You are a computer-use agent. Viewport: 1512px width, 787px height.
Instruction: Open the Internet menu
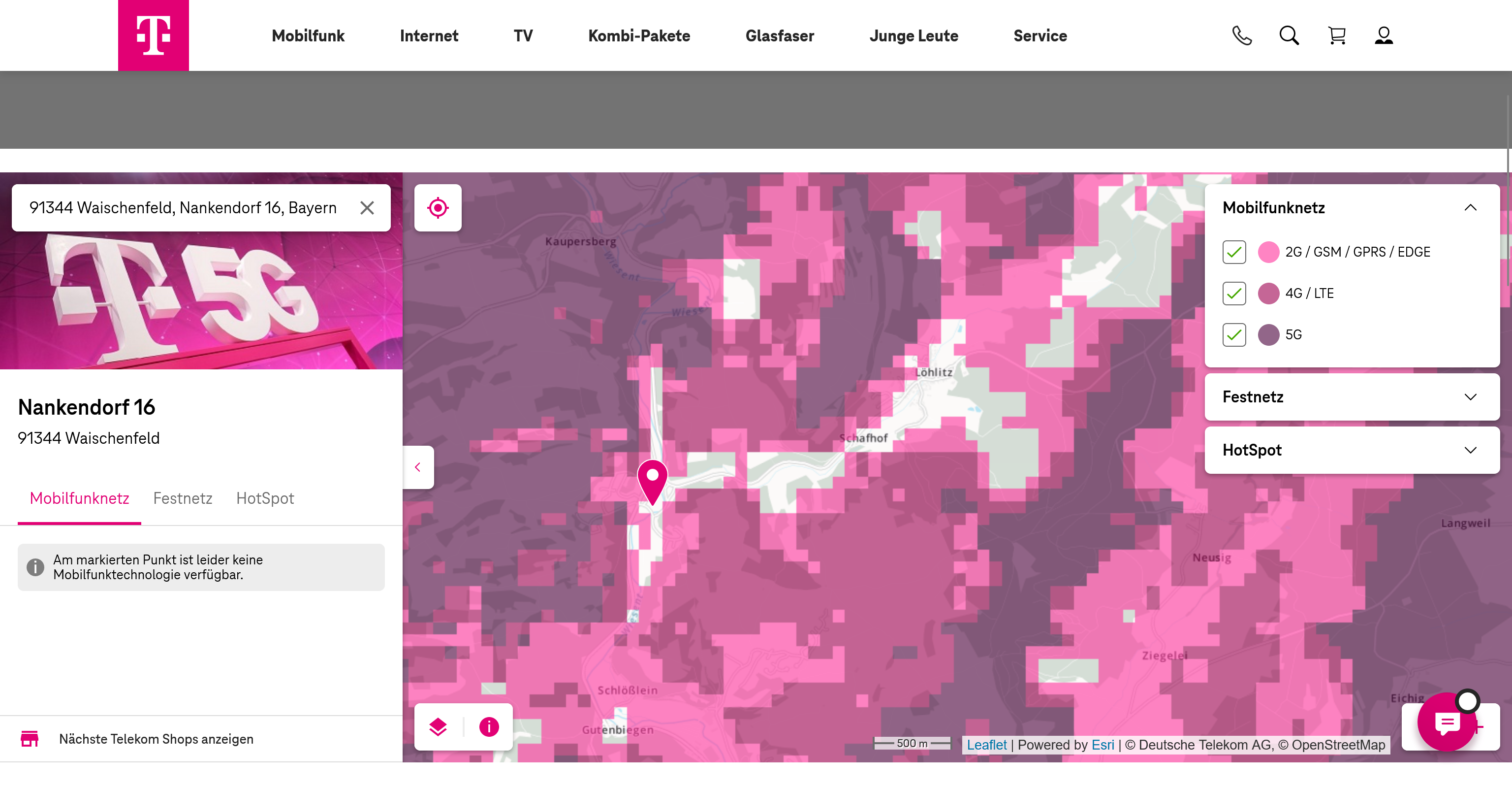tap(429, 36)
